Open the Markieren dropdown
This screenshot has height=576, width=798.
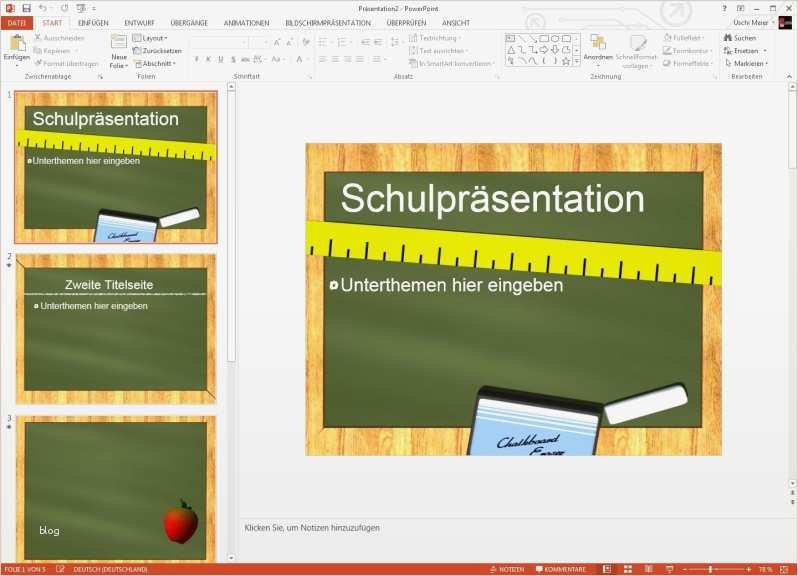click(746, 64)
